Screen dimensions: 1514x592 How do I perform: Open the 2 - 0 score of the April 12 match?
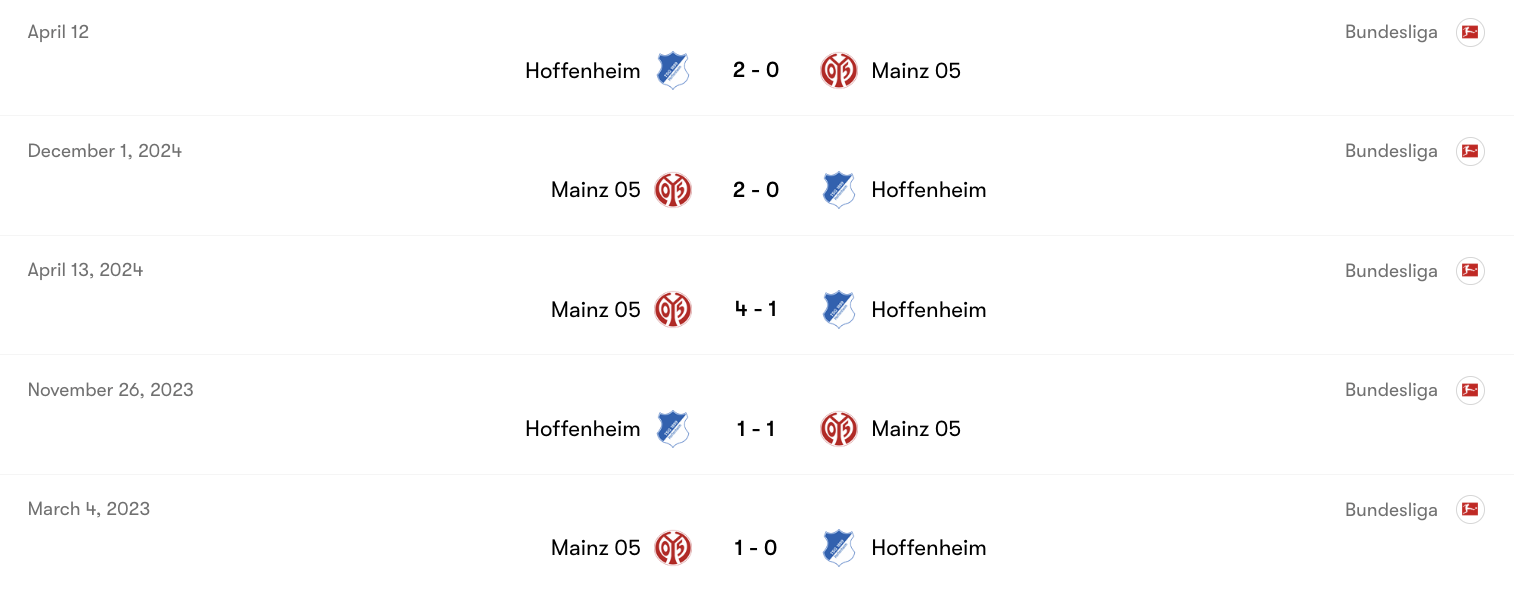click(x=755, y=70)
